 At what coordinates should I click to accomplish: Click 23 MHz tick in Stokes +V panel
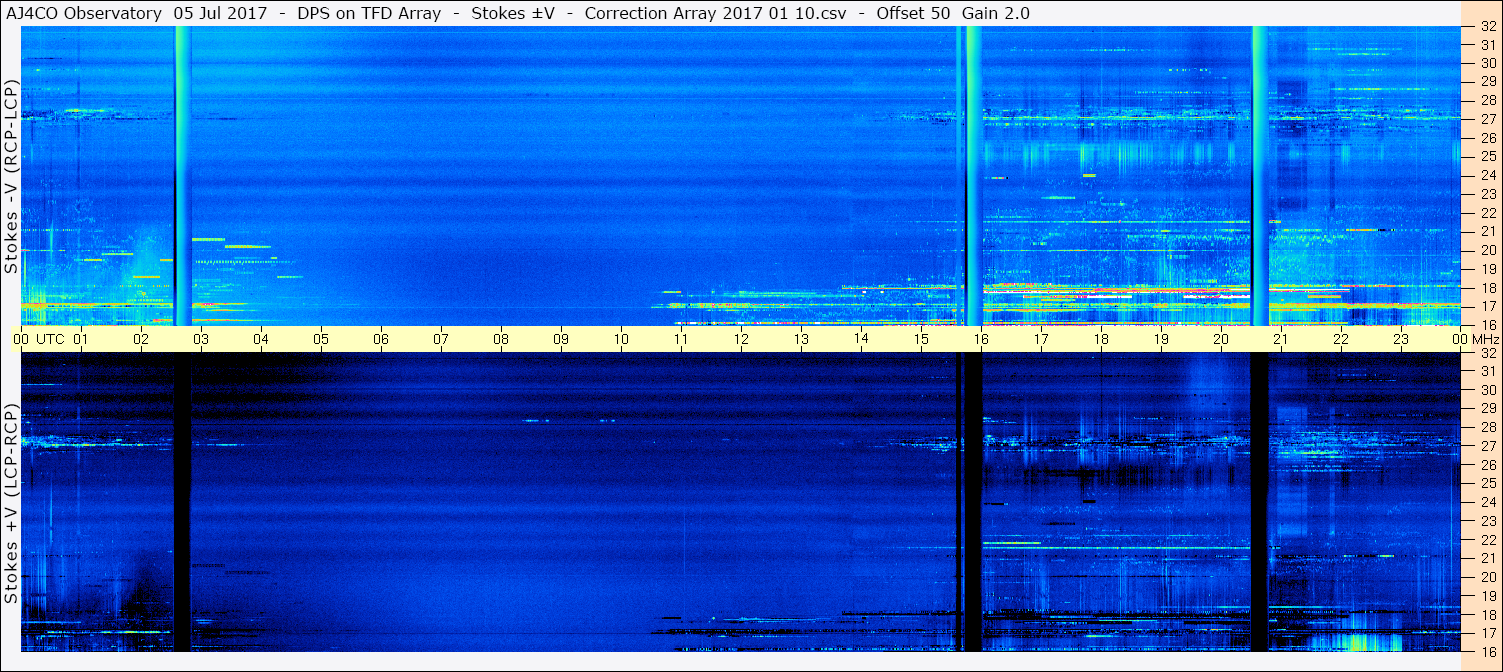tap(1487, 521)
